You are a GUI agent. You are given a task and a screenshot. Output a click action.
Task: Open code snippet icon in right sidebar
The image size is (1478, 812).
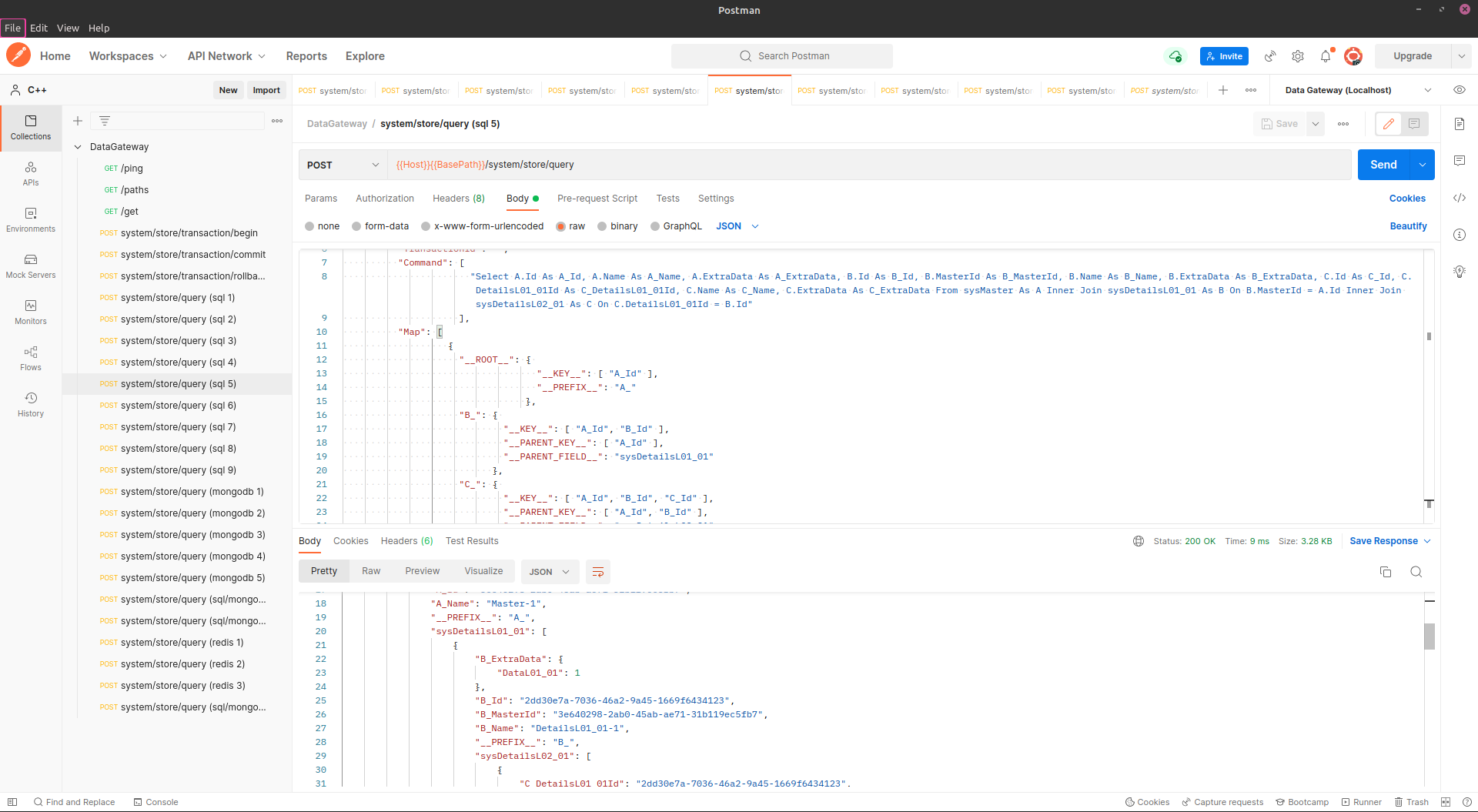1460,198
